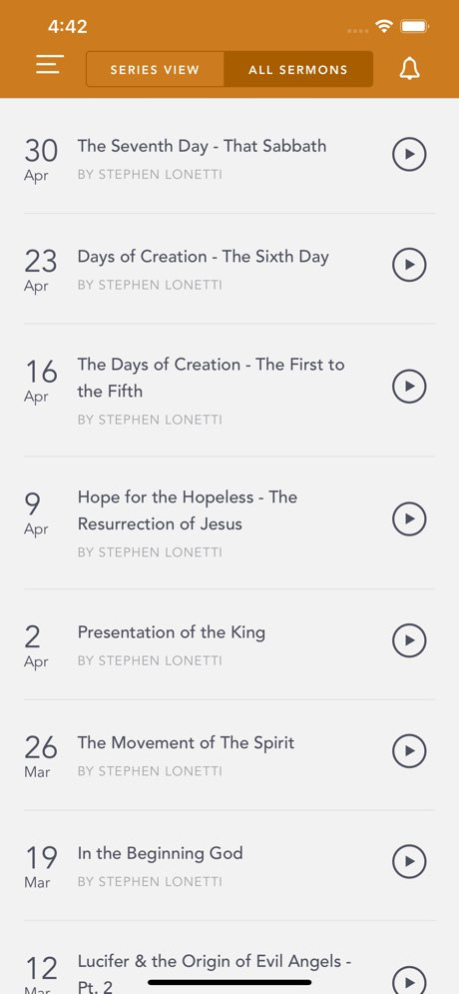The height and width of the screenshot is (994, 459).
Task: Play Days of Creation - The Sixth Day
Action: pyautogui.click(x=409, y=265)
